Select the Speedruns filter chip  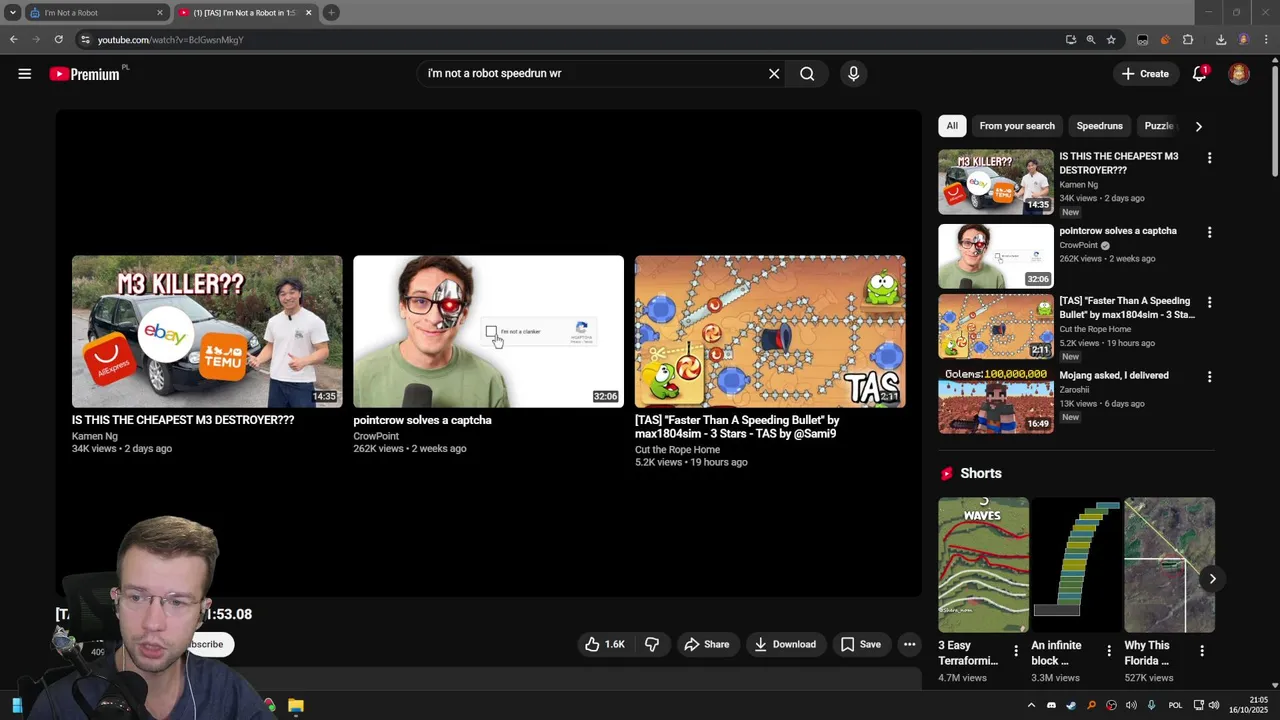tap(1099, 126)
